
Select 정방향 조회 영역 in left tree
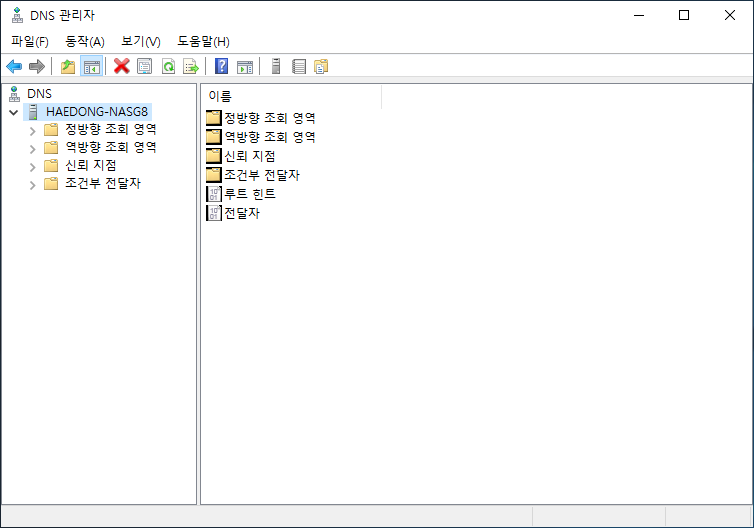tap(111, 129)
